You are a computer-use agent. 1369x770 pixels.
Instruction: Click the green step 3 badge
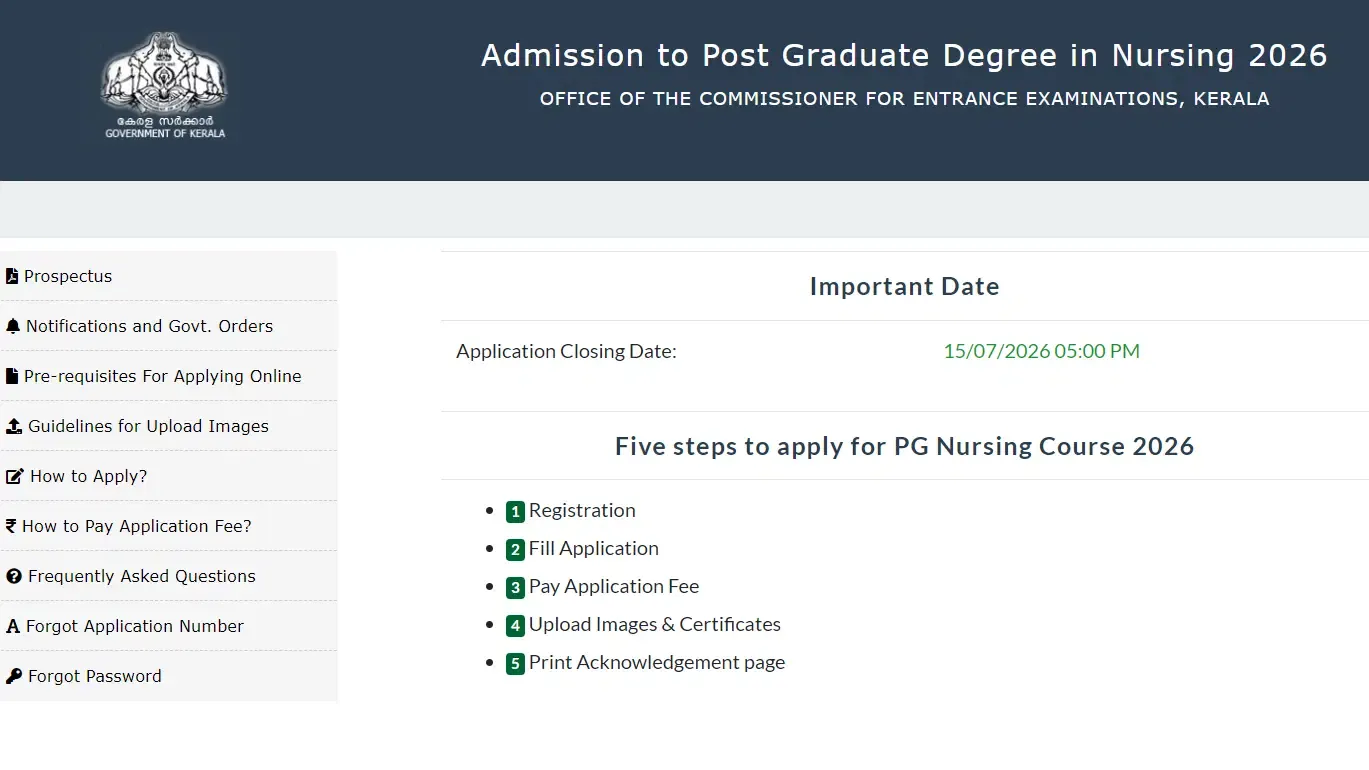(515, 588)
